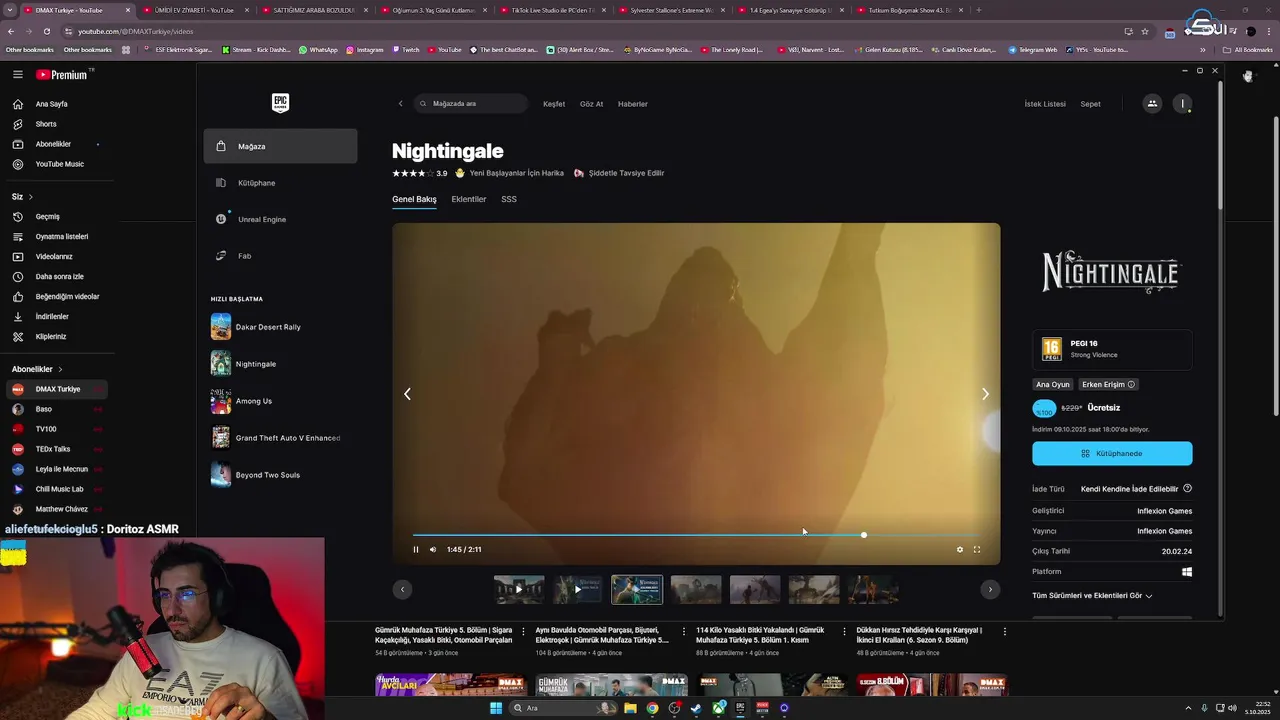
Task: Switch to the Eklentiler tab
Action: [468, 199]
